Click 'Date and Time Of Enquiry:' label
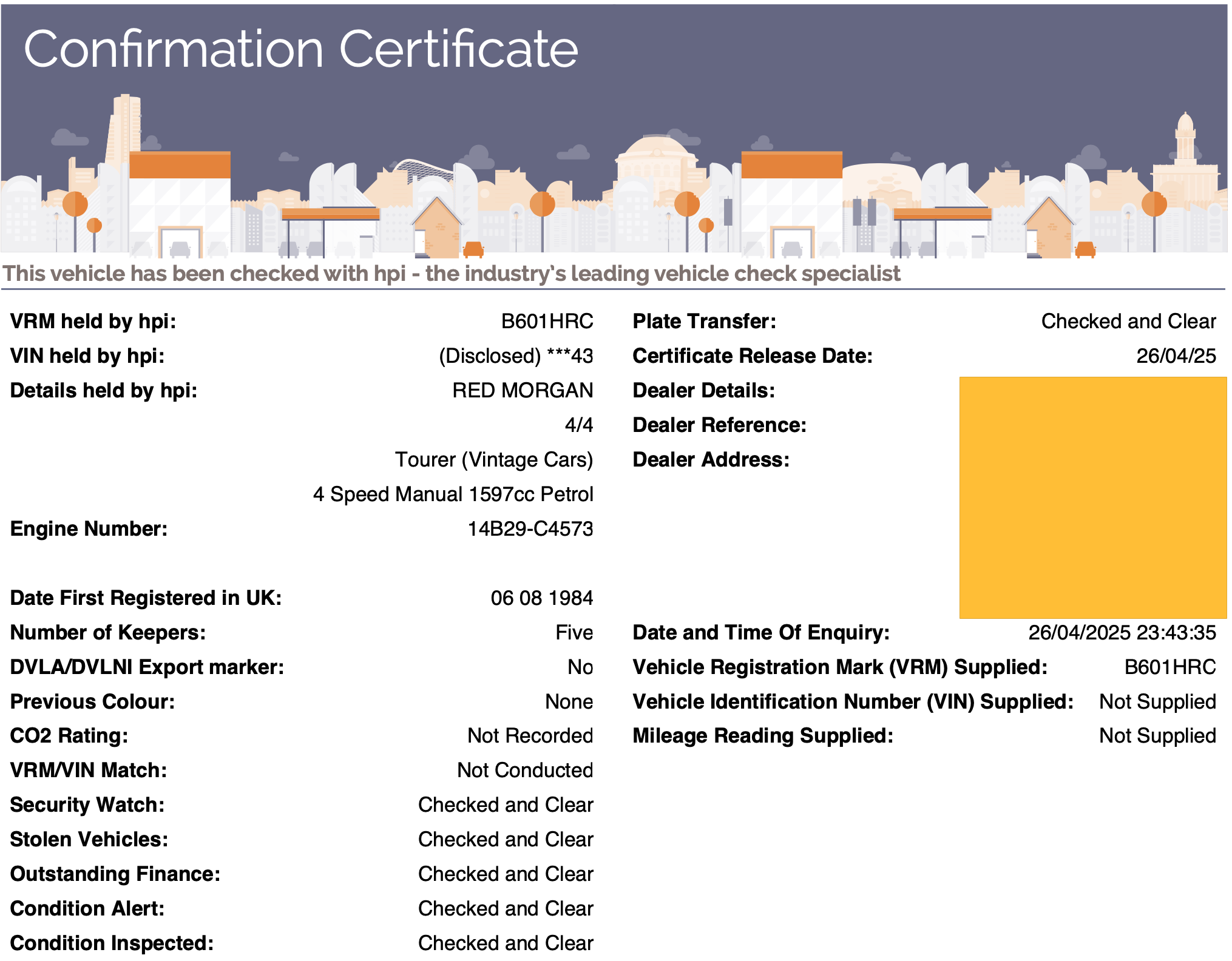This screenshot has height=961, width=1232. (761, 632)
